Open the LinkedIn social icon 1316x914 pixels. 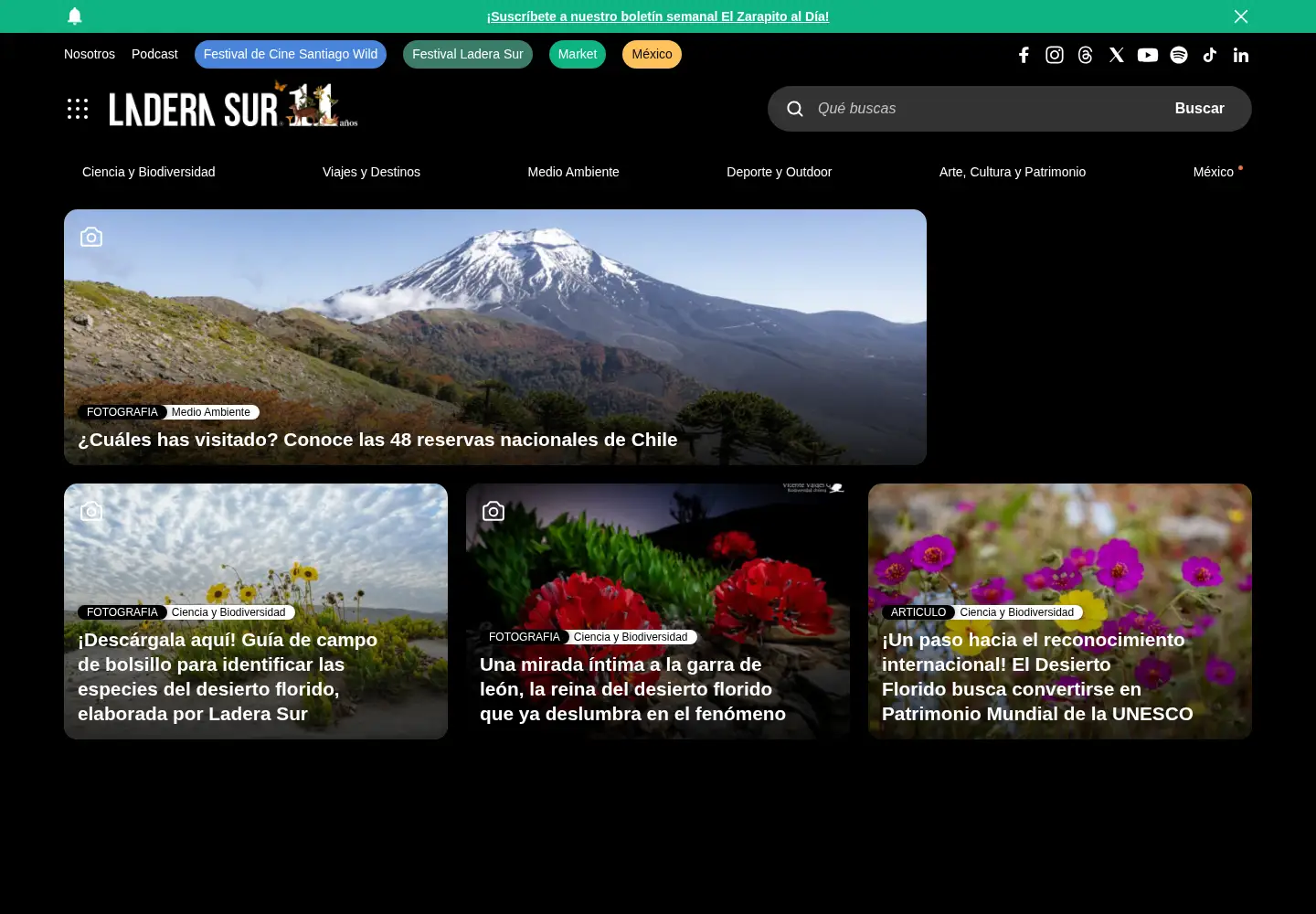click(x=1241, y=55)
